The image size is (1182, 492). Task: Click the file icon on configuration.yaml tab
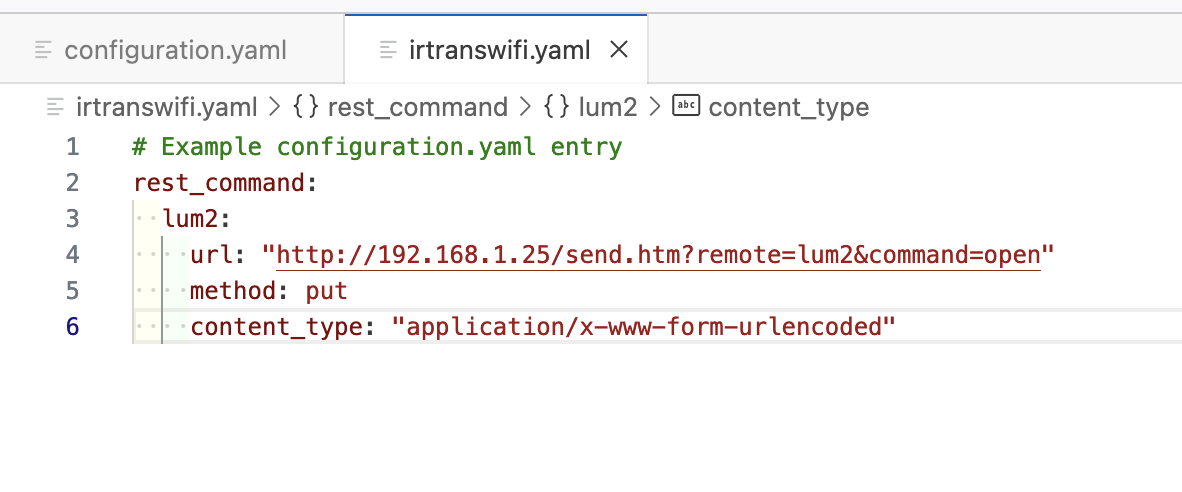[43, 49]
